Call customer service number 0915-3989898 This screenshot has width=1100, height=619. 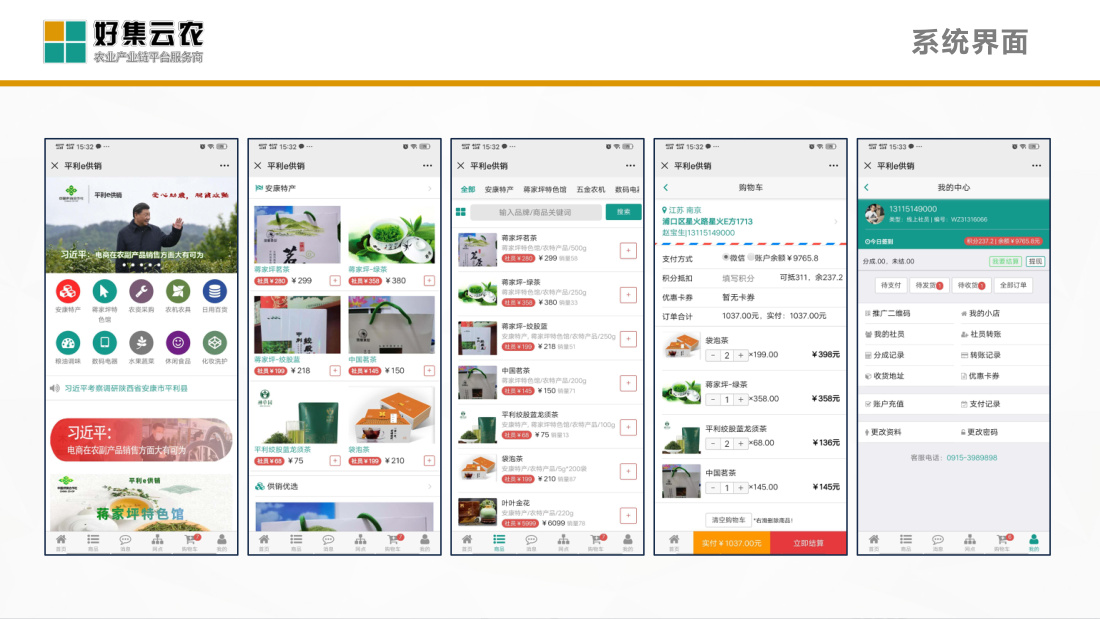pyautogui.click(x=972, y=458)
